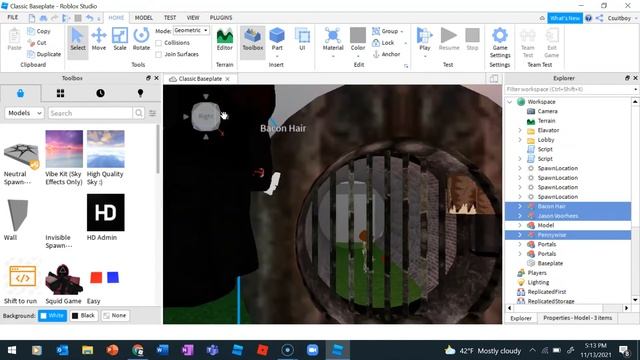This screenshot has width=640, height=360.
Task: Open Zoom from the taskbar
Action: [x=313, y=350]
